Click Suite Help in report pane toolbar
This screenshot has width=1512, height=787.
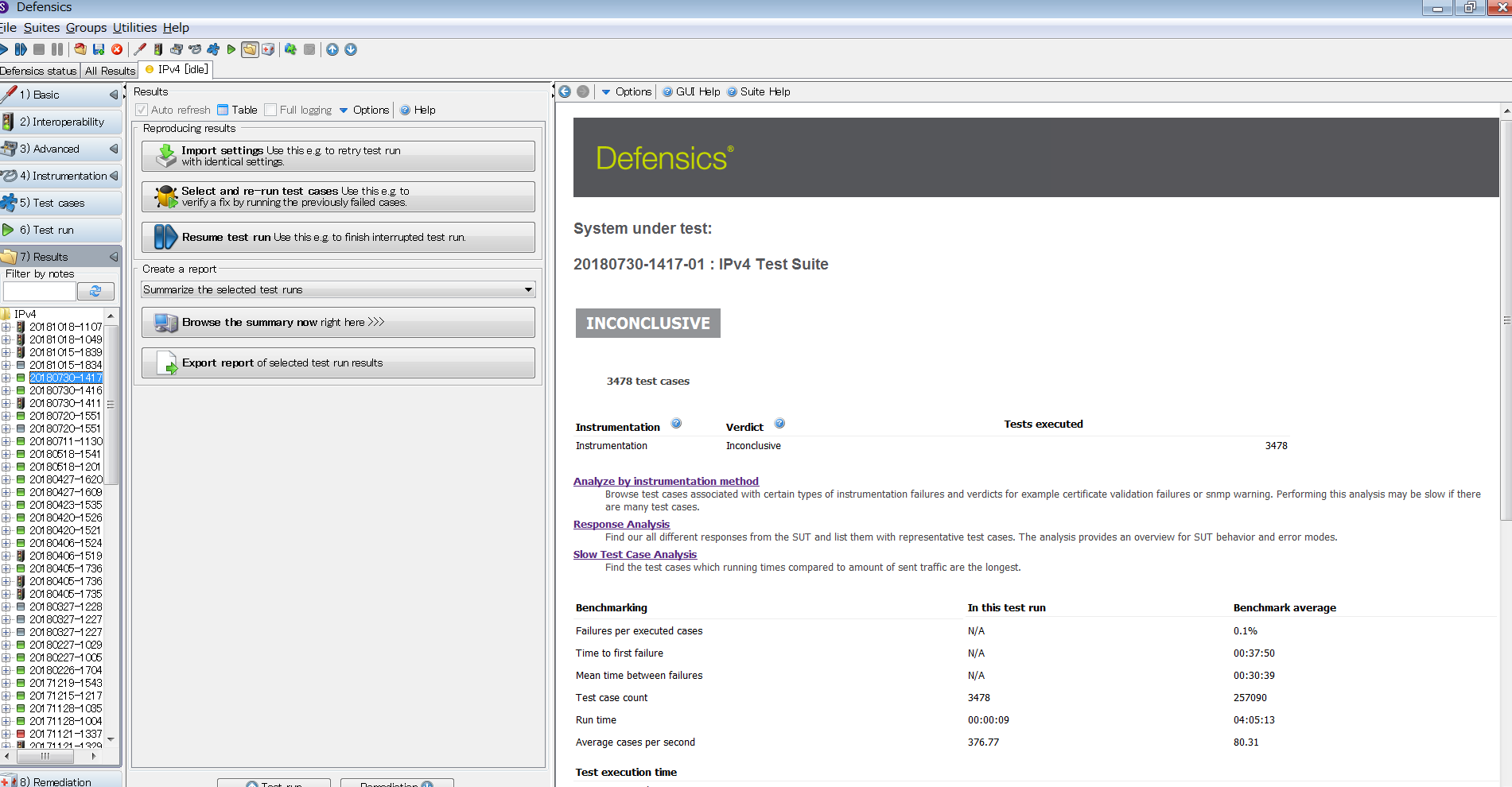coord(758,91)
